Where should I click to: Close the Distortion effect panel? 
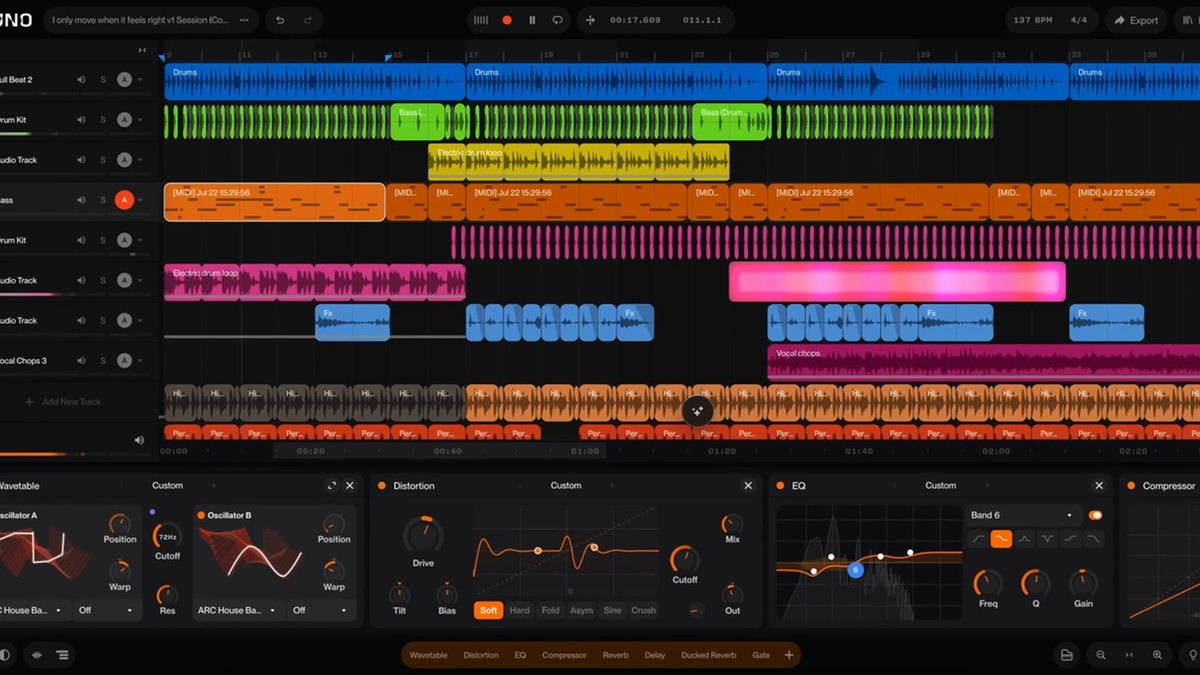pos(748,485)
